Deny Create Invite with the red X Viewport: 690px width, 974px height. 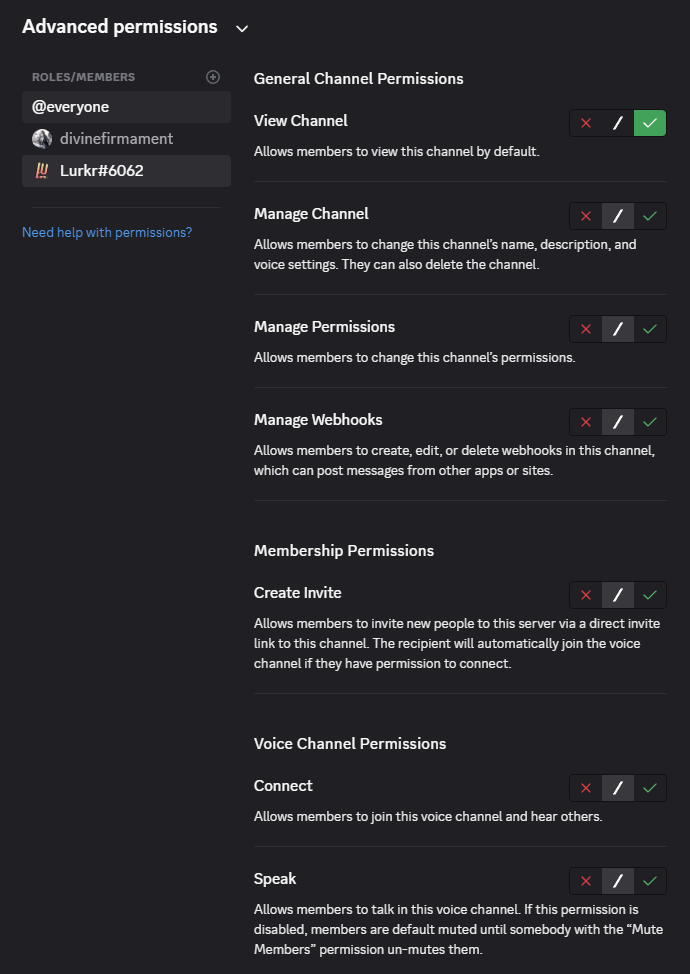pyautogui.click(x=586, y=595)
